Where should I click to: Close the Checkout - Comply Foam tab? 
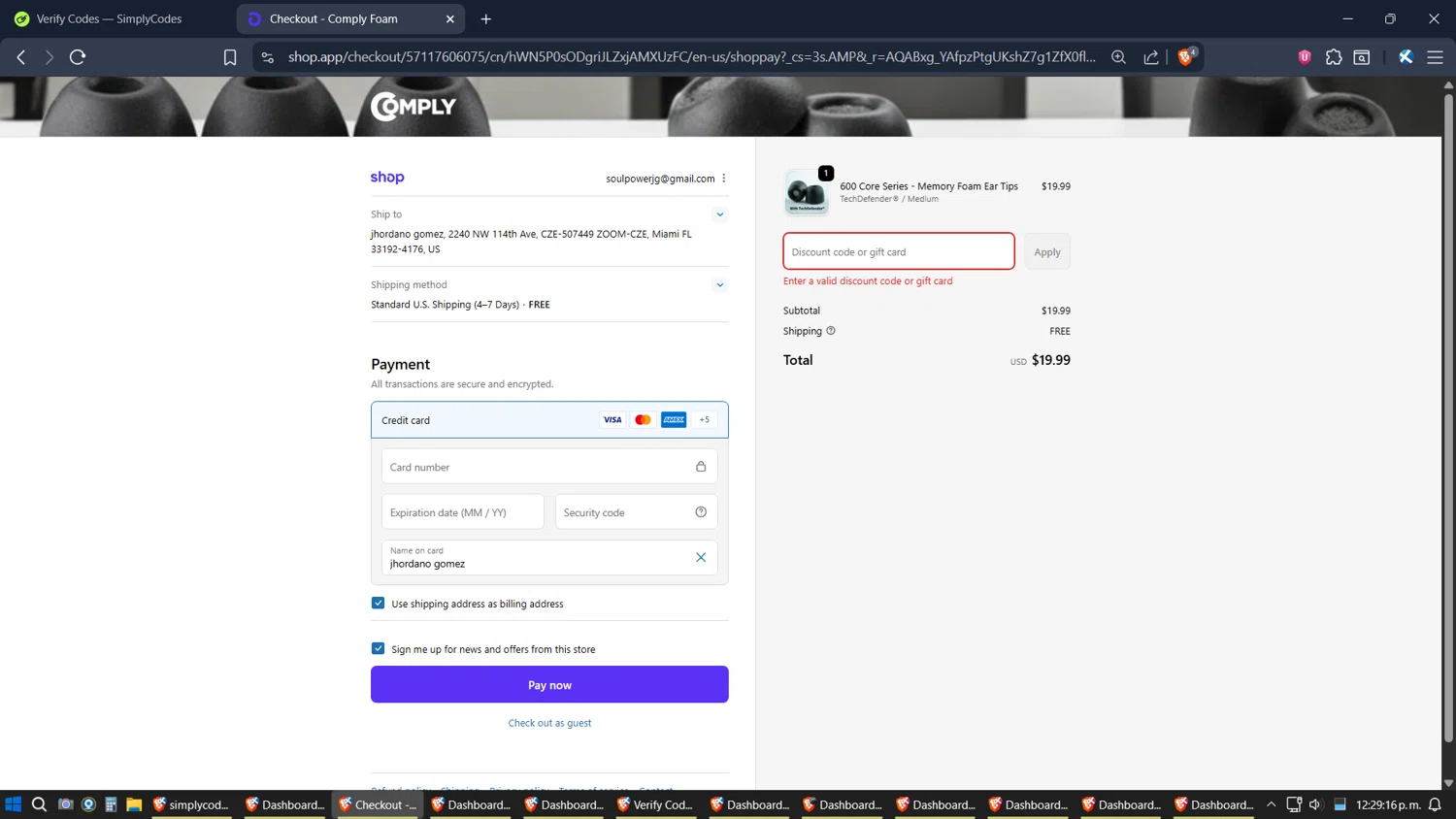pos(450,18)
